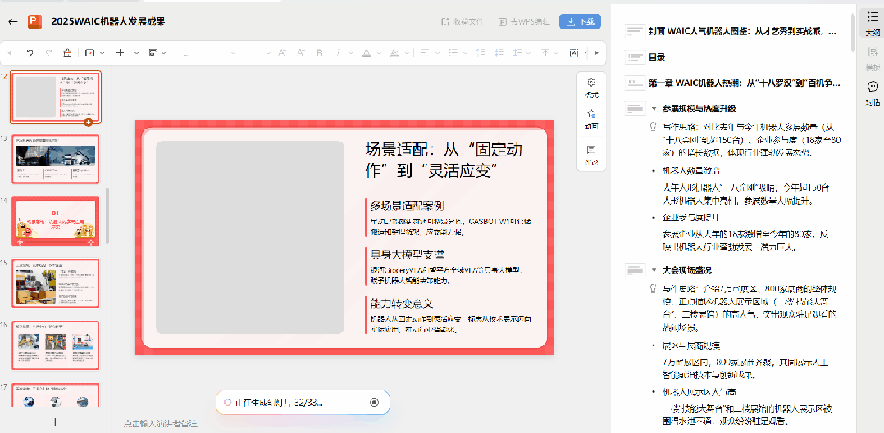
Task: Click the text alignment icon
Action: point(424,53)
